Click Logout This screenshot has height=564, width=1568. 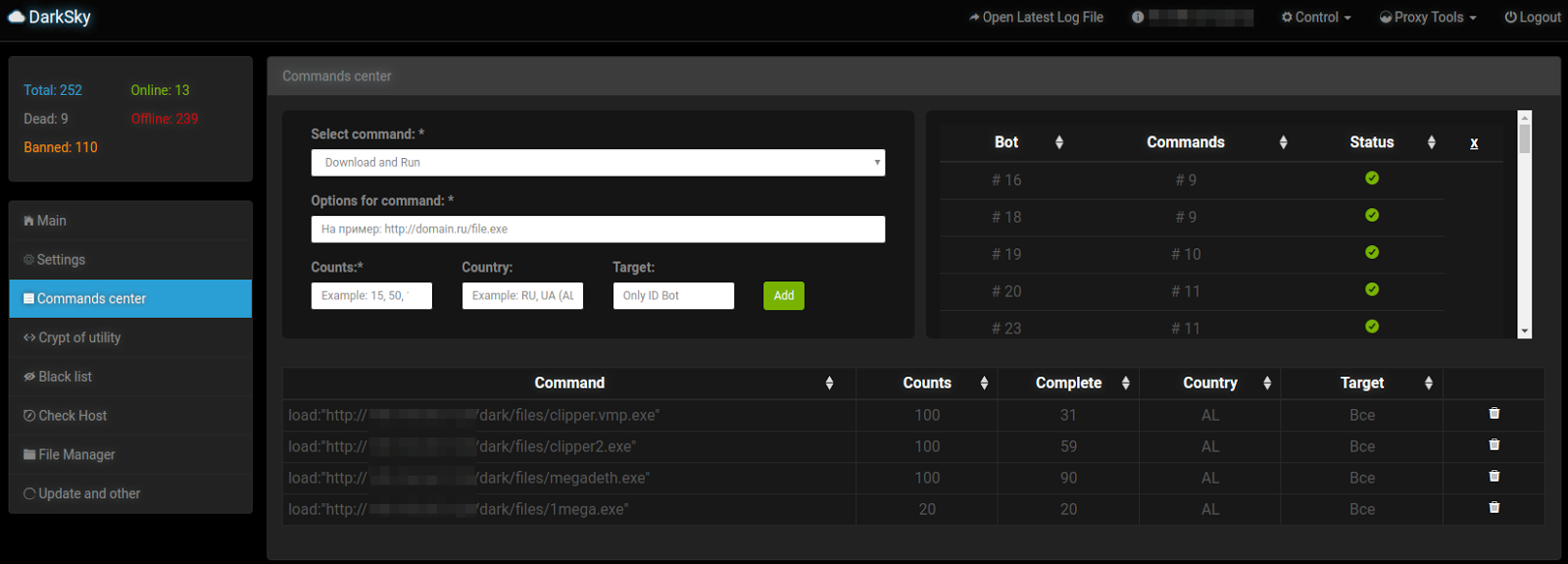pos(1533,18)
